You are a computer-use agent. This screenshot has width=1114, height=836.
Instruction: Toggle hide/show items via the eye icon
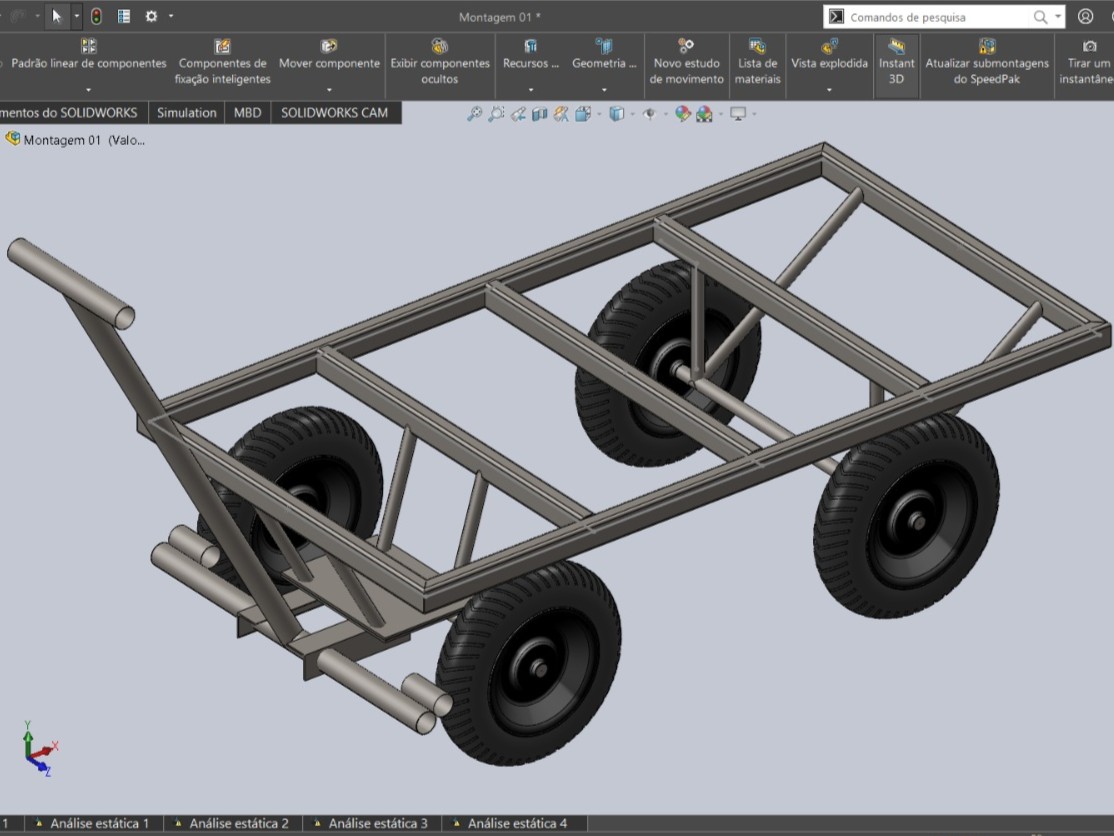tap(651, 114)
